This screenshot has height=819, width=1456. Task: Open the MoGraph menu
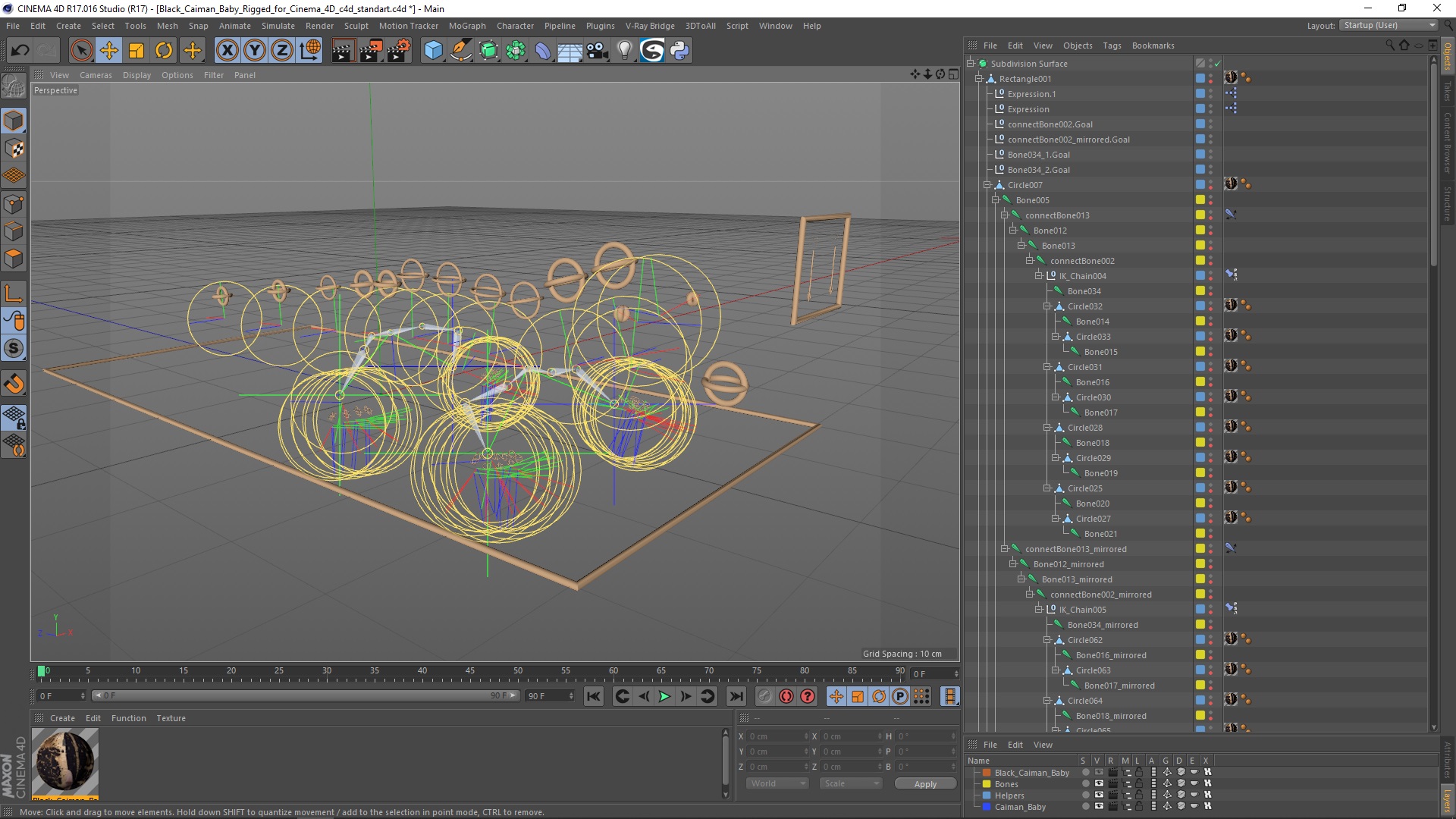[467, 26]
